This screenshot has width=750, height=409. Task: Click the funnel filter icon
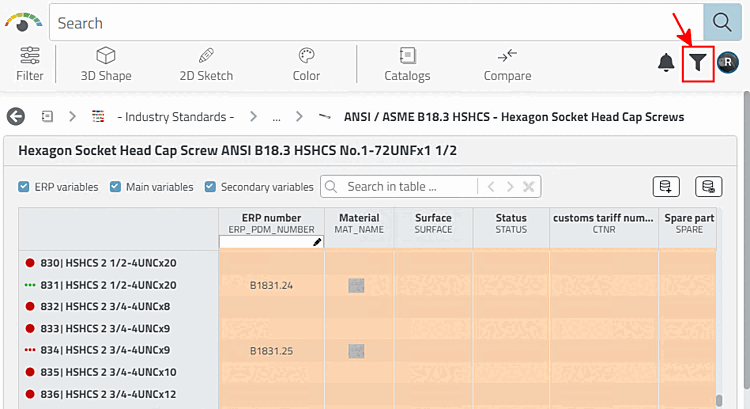coord(698,63)
